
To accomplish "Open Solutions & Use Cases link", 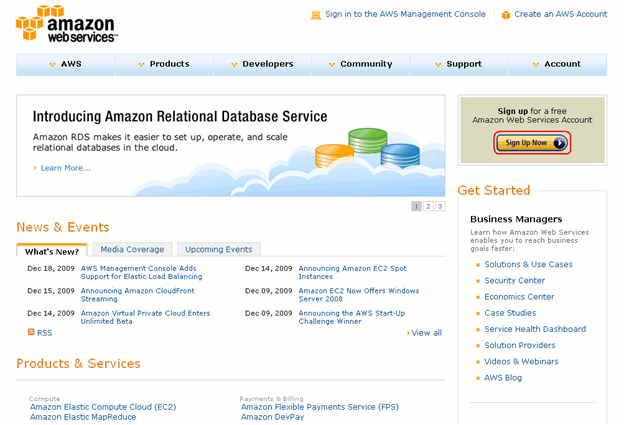I will tap(529, 264).
